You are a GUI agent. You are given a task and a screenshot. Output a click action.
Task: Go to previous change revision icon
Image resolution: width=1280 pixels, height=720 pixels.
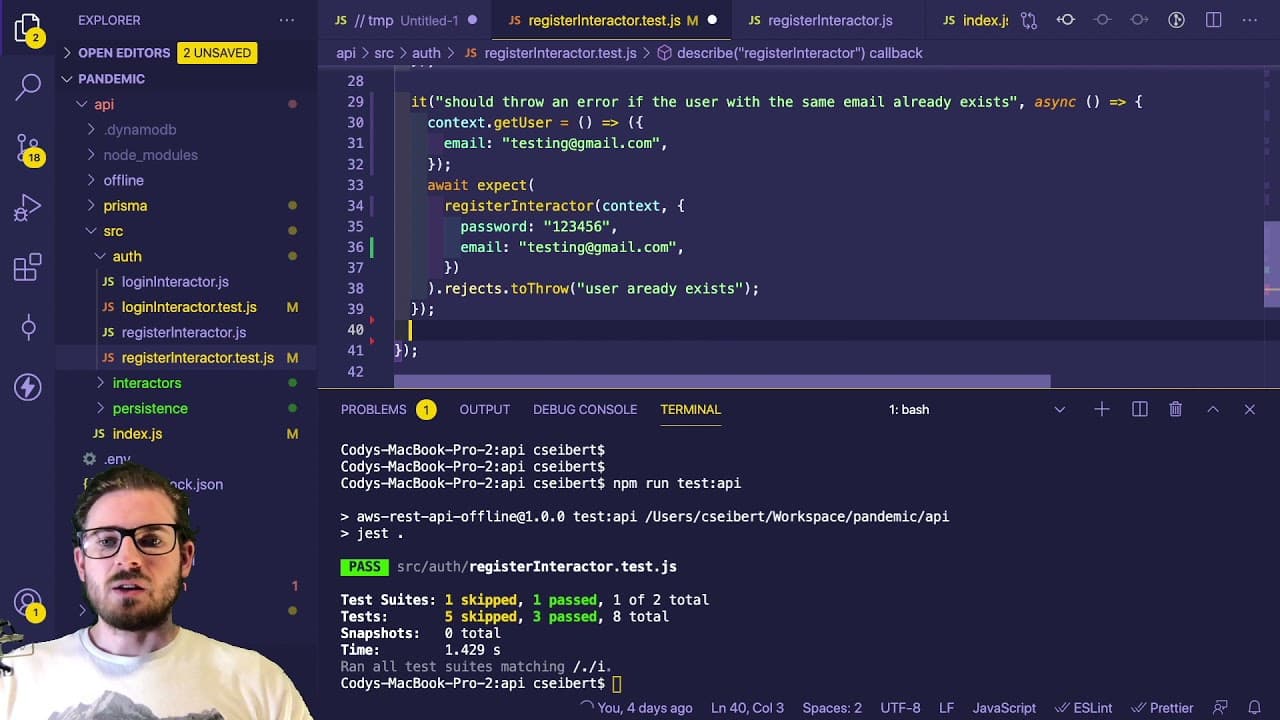point(1066,20)
